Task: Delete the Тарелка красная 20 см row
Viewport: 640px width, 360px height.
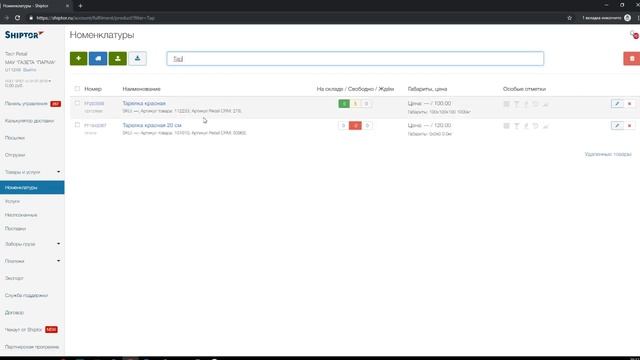Action: click(629, 125)
